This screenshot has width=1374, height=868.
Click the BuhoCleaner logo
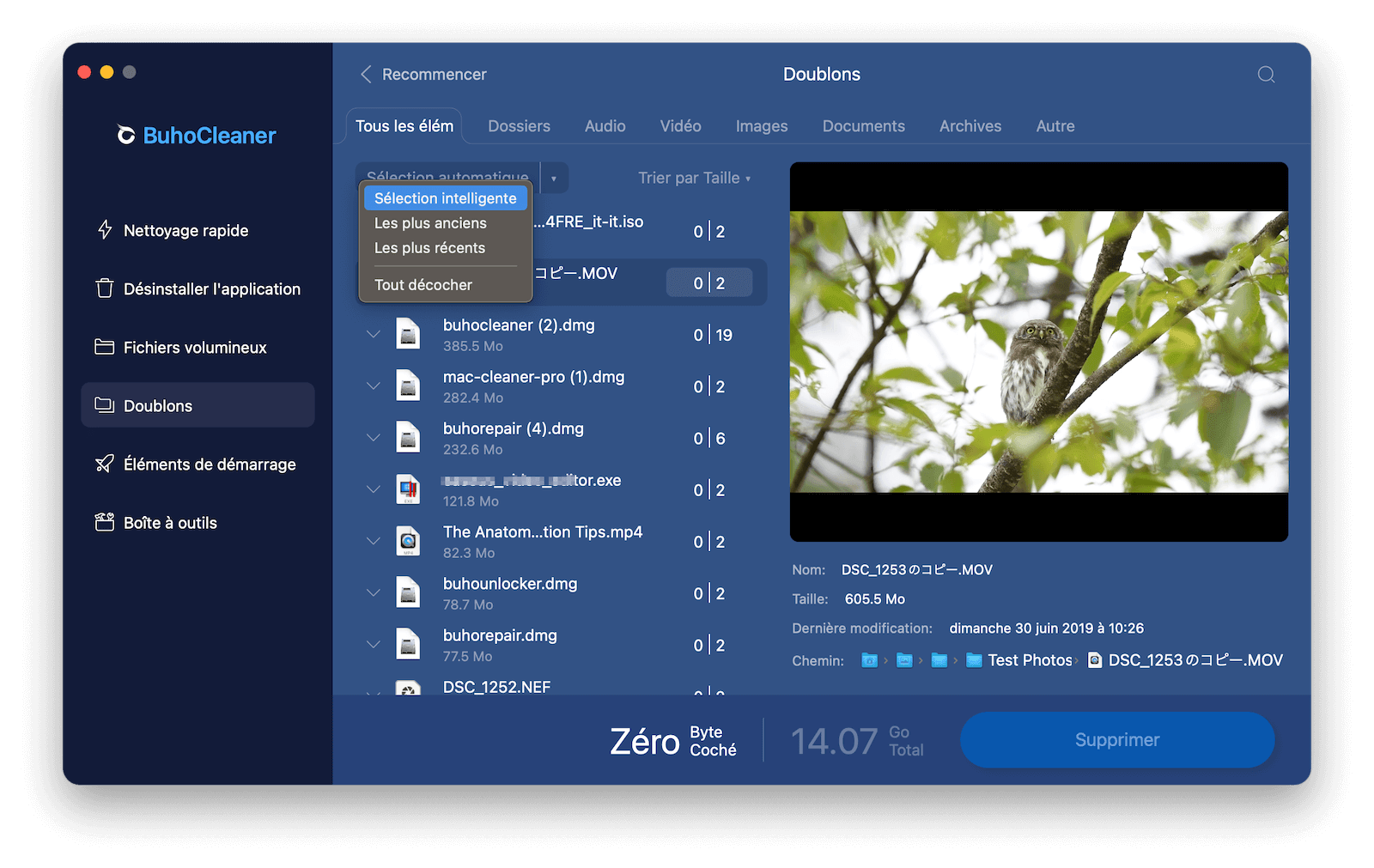coord(197,136)
